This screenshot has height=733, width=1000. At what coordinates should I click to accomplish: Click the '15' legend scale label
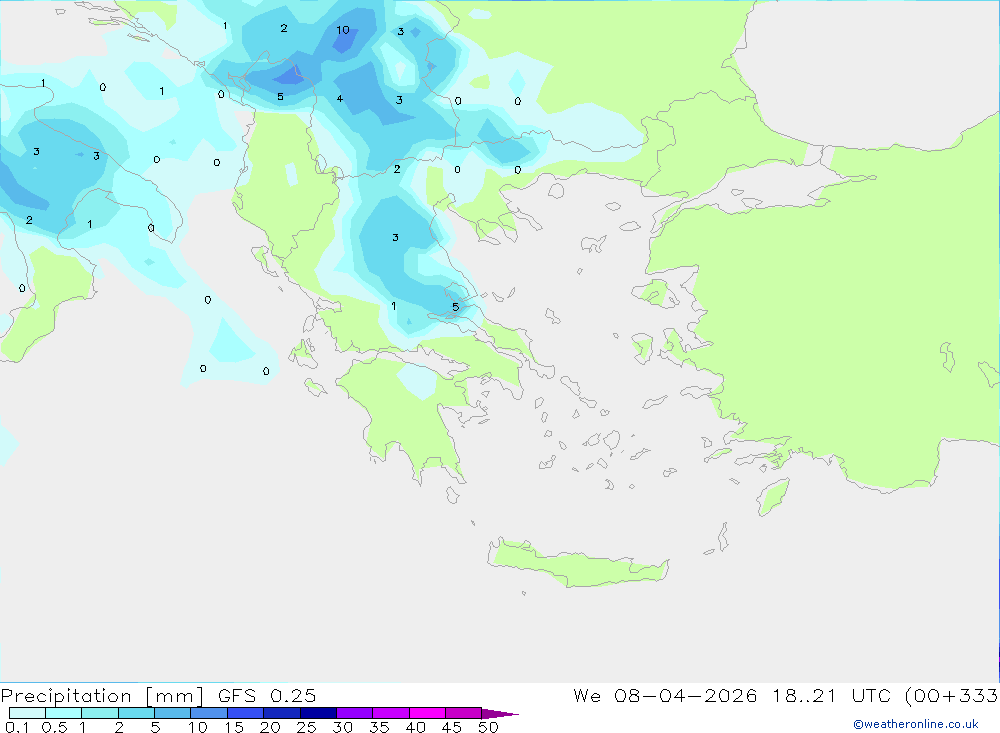click(234, 727)
